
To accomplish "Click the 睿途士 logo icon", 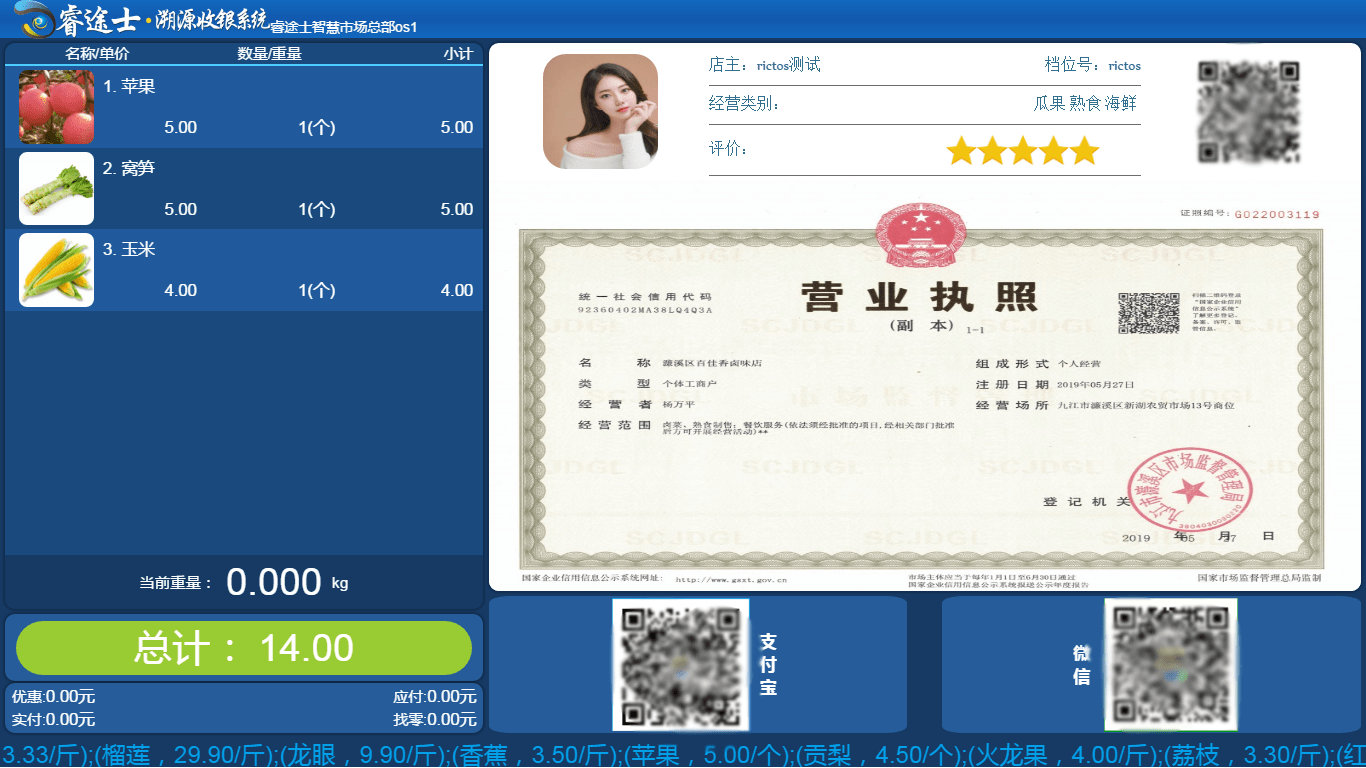I will pyautogui.click(x=33, y=19).
